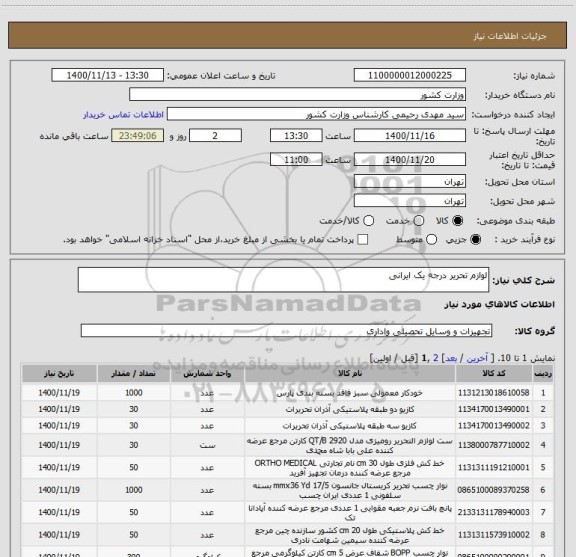
Task: Go to the آخرین page link
Action: (x=477, y=358)
